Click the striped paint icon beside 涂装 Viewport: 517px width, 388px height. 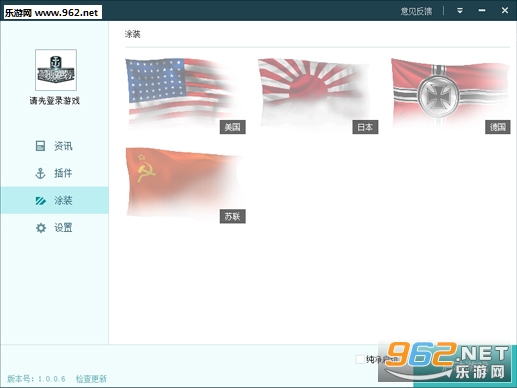coord(41,201)
